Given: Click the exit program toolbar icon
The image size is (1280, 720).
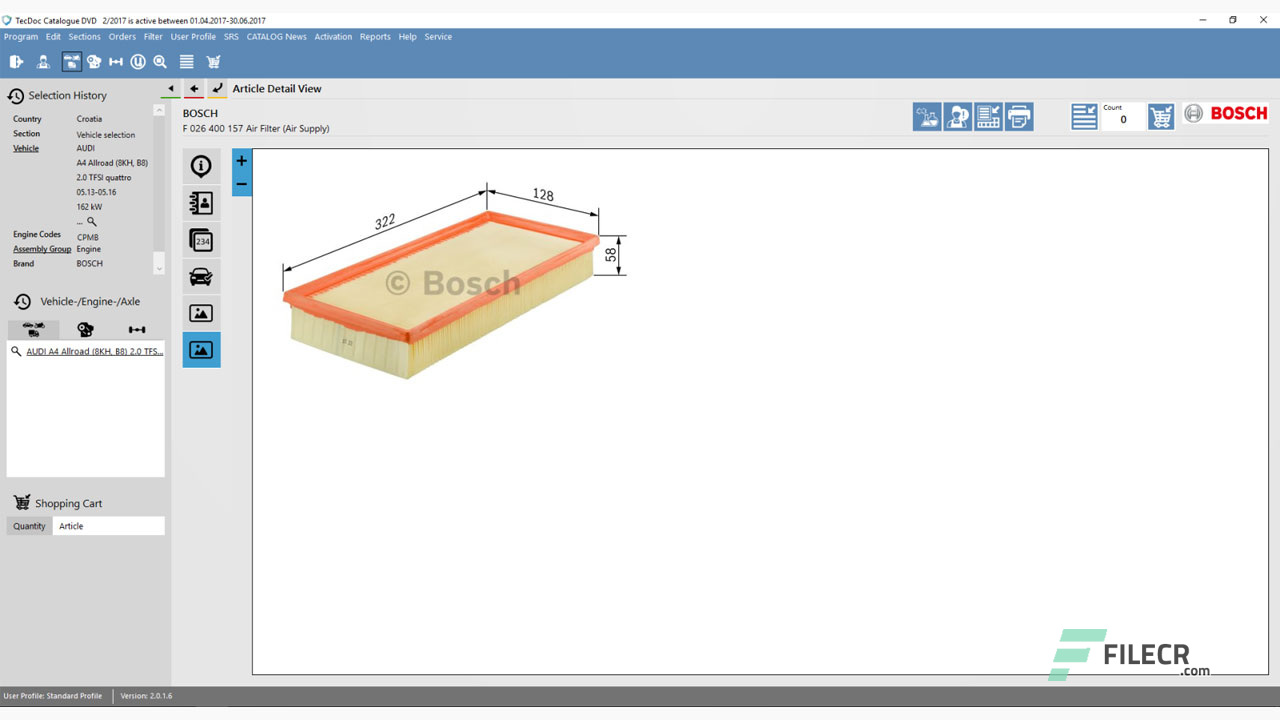Looking at the screenshot, I should point(16,62).
